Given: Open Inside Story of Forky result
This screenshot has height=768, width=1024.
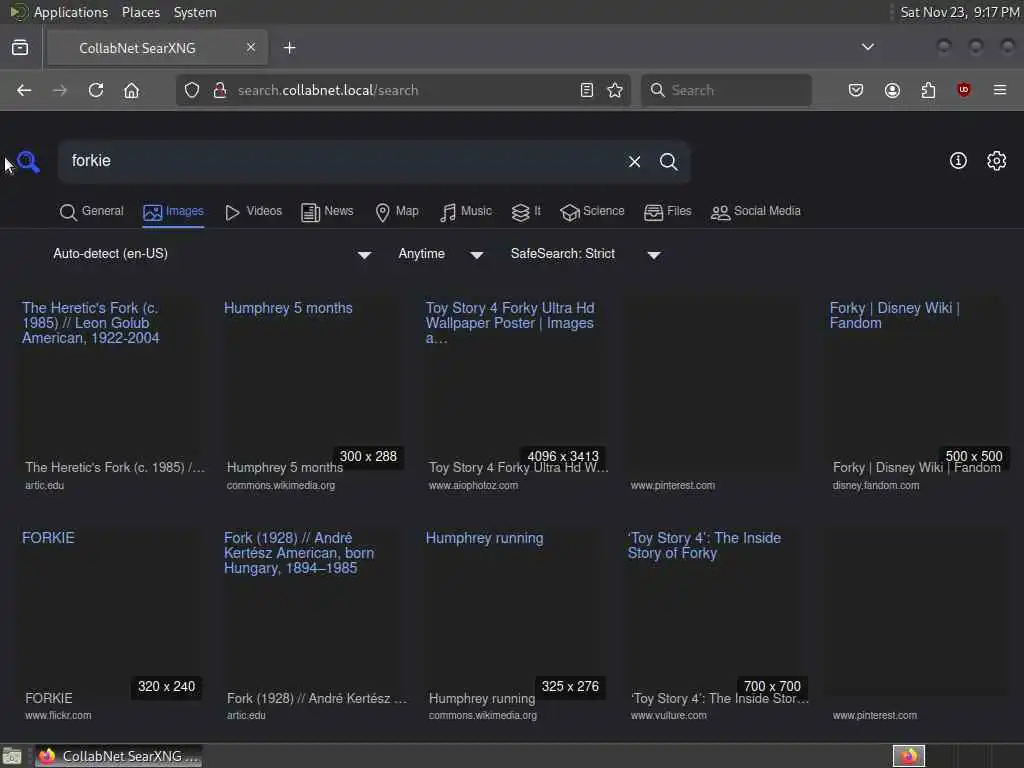Looking at the screenshot, I should [704, 545].
